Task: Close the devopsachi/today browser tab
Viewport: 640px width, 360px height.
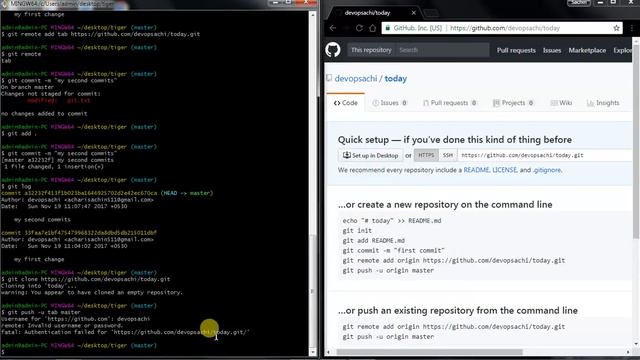Action: coord(413,13)
